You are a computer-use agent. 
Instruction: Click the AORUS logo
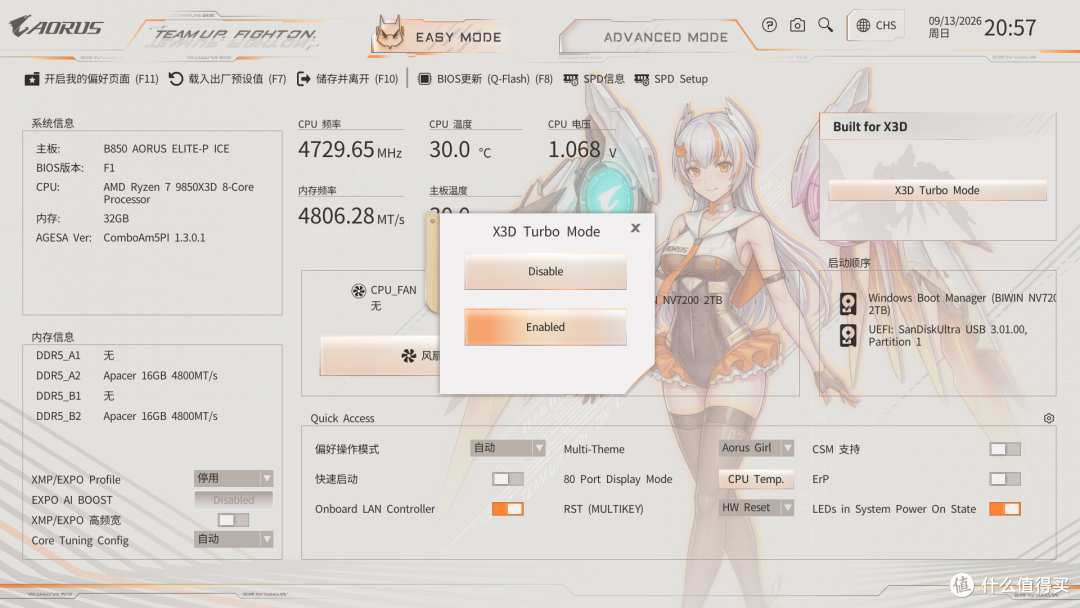click(x=56, y=27)
